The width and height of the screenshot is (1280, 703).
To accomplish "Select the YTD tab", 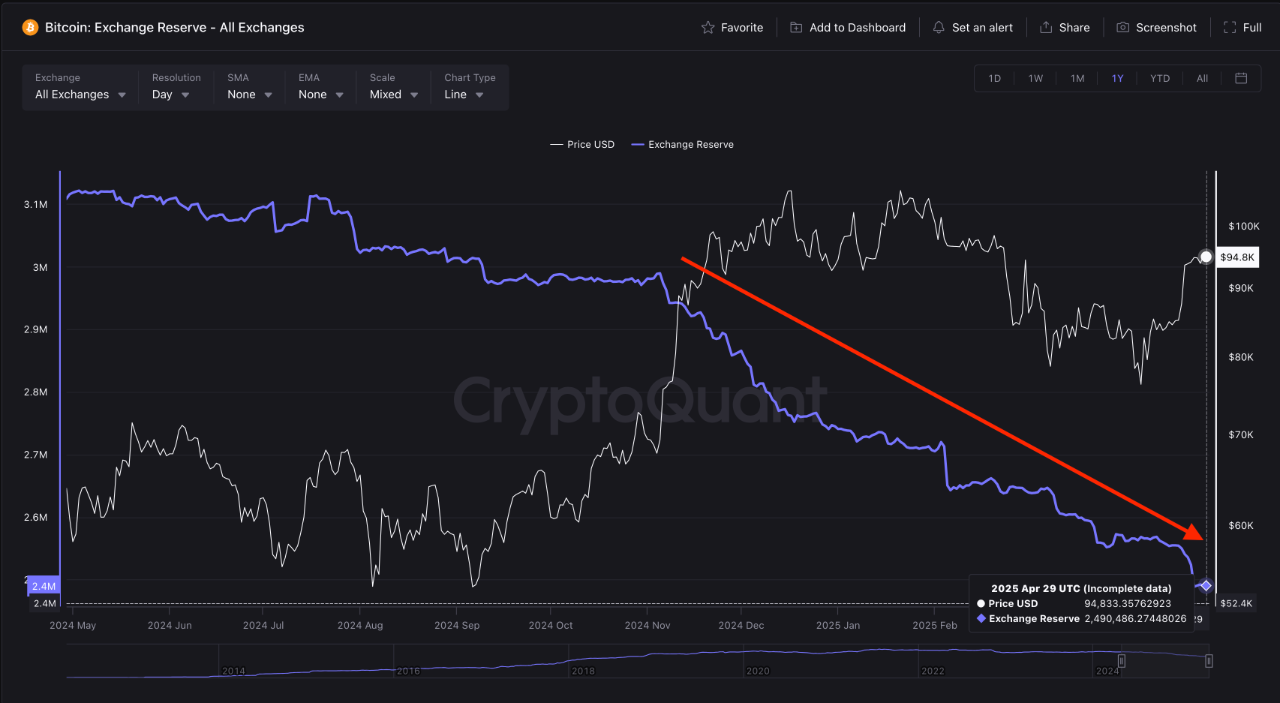I will click(x=1159, y=78).
